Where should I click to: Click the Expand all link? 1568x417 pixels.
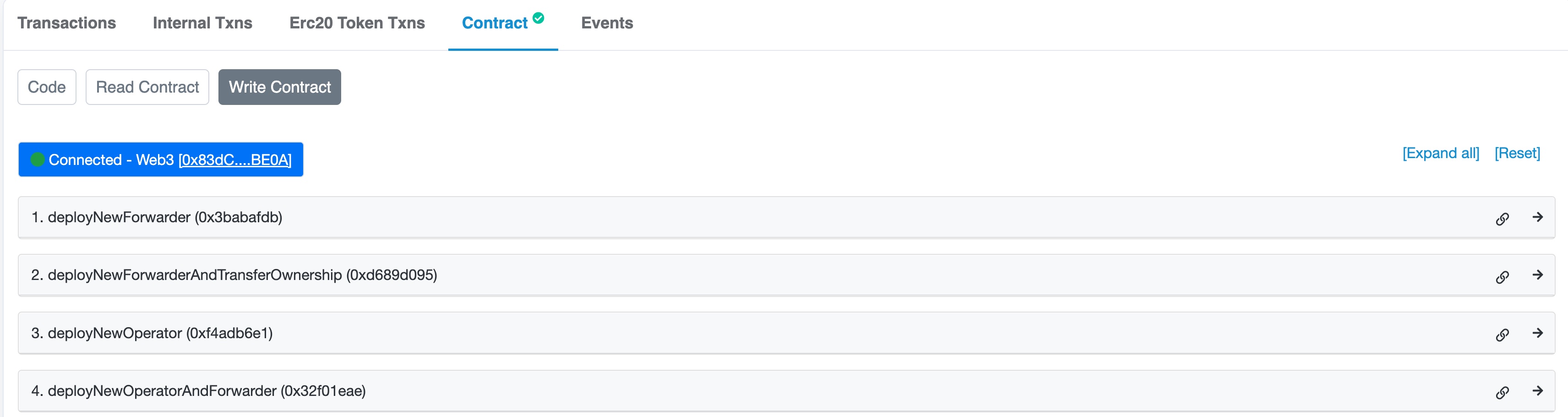[x=1440, y=154]
